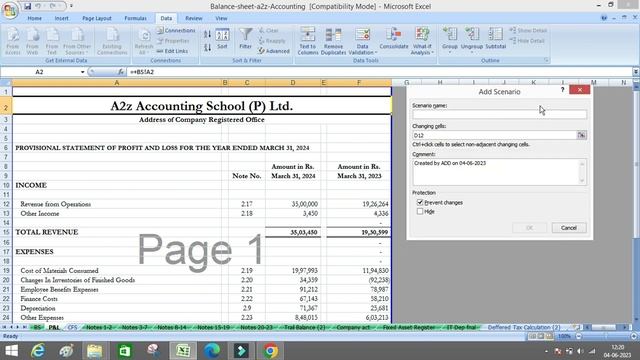Open Notes 1-2 sheet tab
The image size is (640, 360).
pyautogui.click(x=99, y=327)
